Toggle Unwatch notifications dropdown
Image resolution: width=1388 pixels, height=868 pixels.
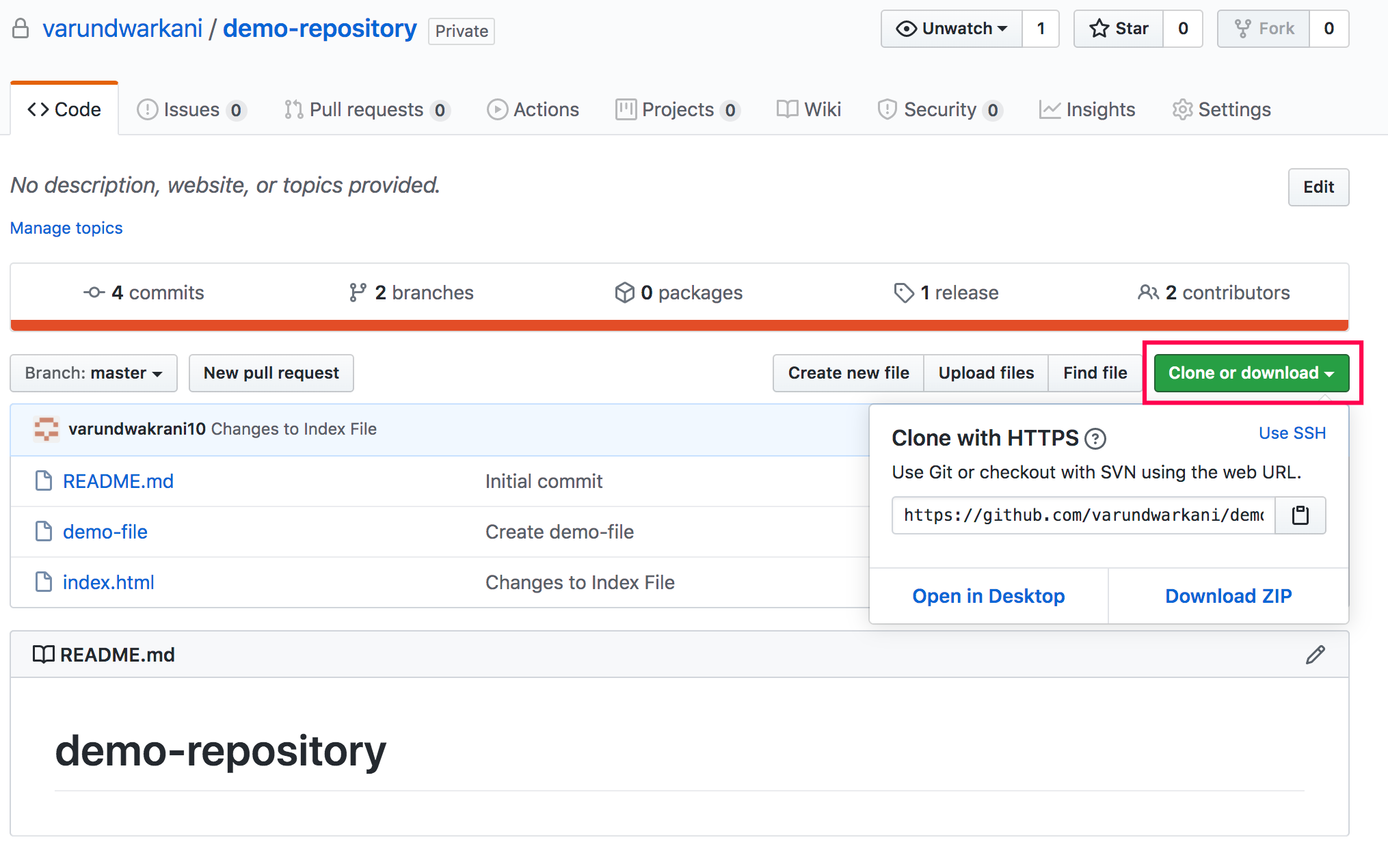click(952, 29)
